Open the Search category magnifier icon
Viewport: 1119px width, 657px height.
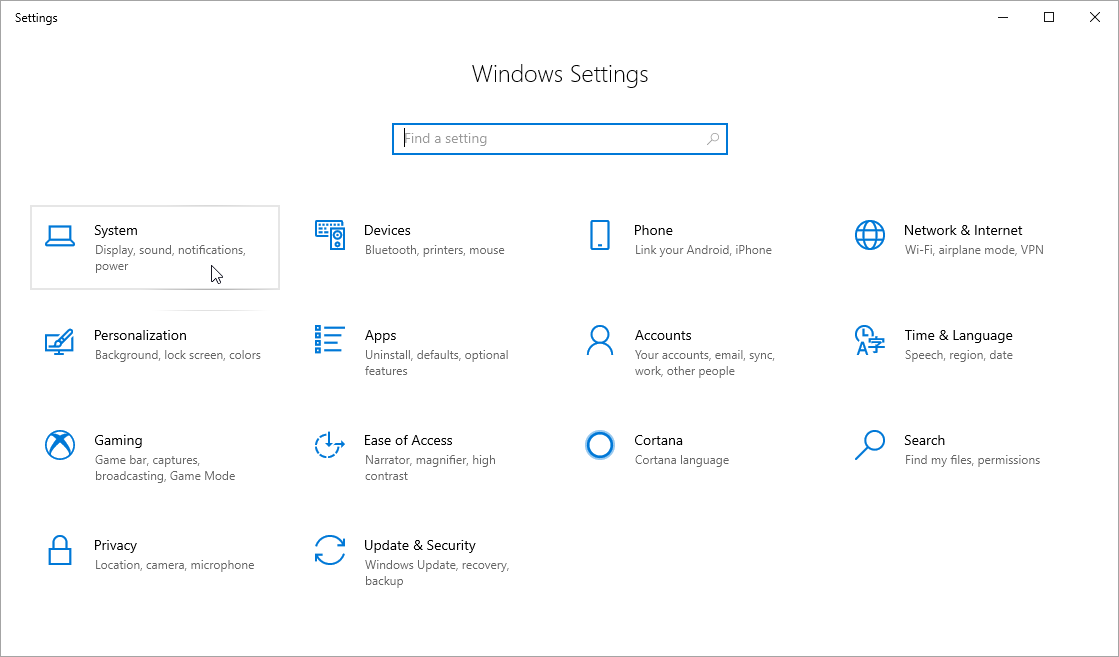point(870,445)
